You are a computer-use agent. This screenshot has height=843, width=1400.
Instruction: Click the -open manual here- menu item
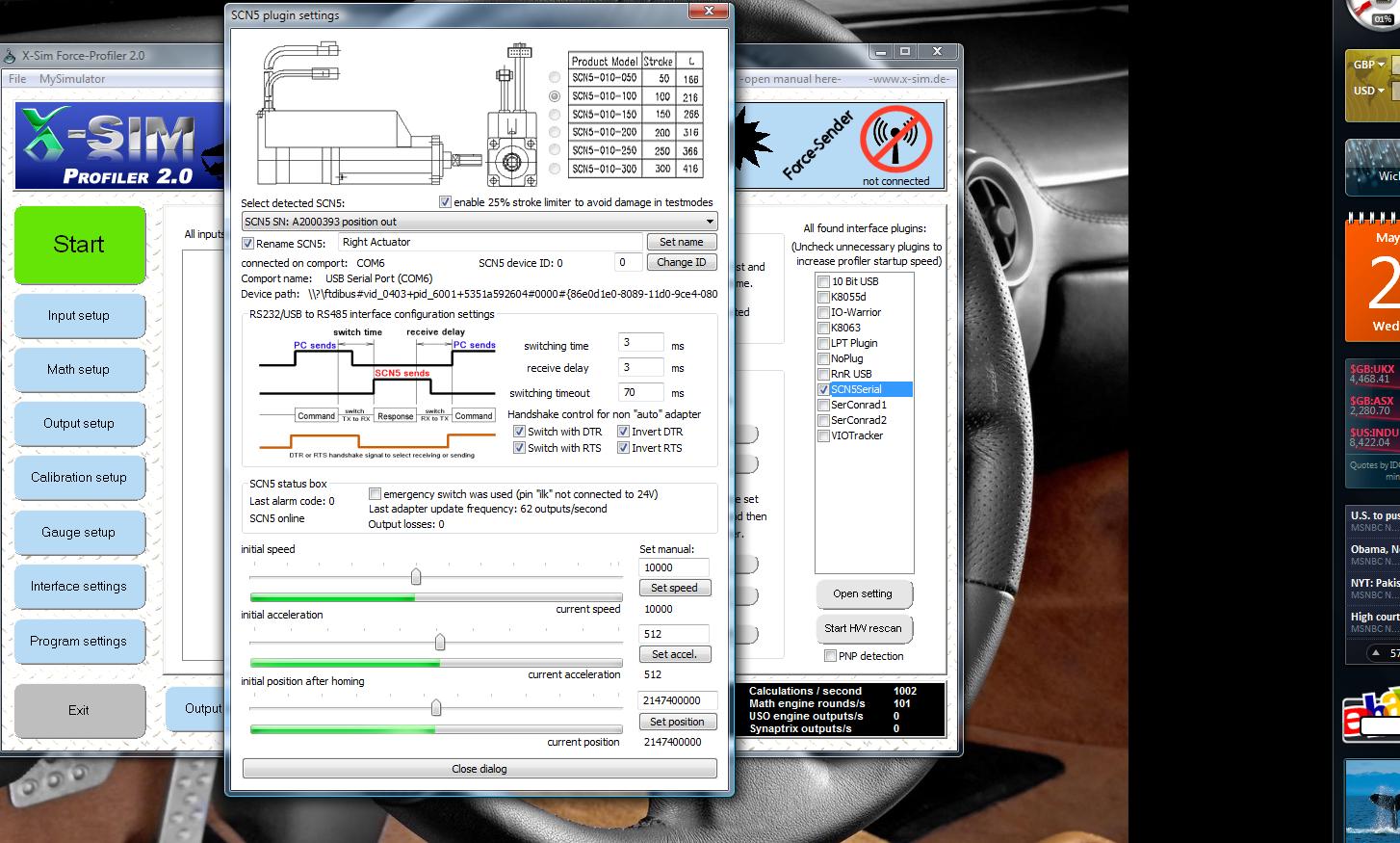tap(791, 79)
